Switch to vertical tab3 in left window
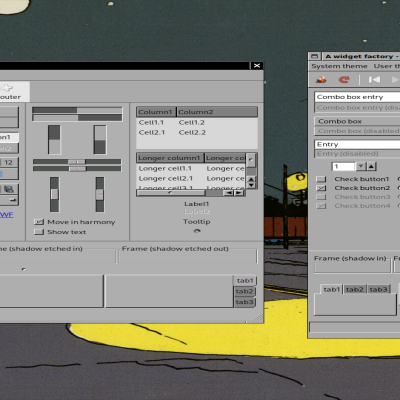The width and height of the screenshot is (400, 400). pyautogui.click(x=245, y=302)
